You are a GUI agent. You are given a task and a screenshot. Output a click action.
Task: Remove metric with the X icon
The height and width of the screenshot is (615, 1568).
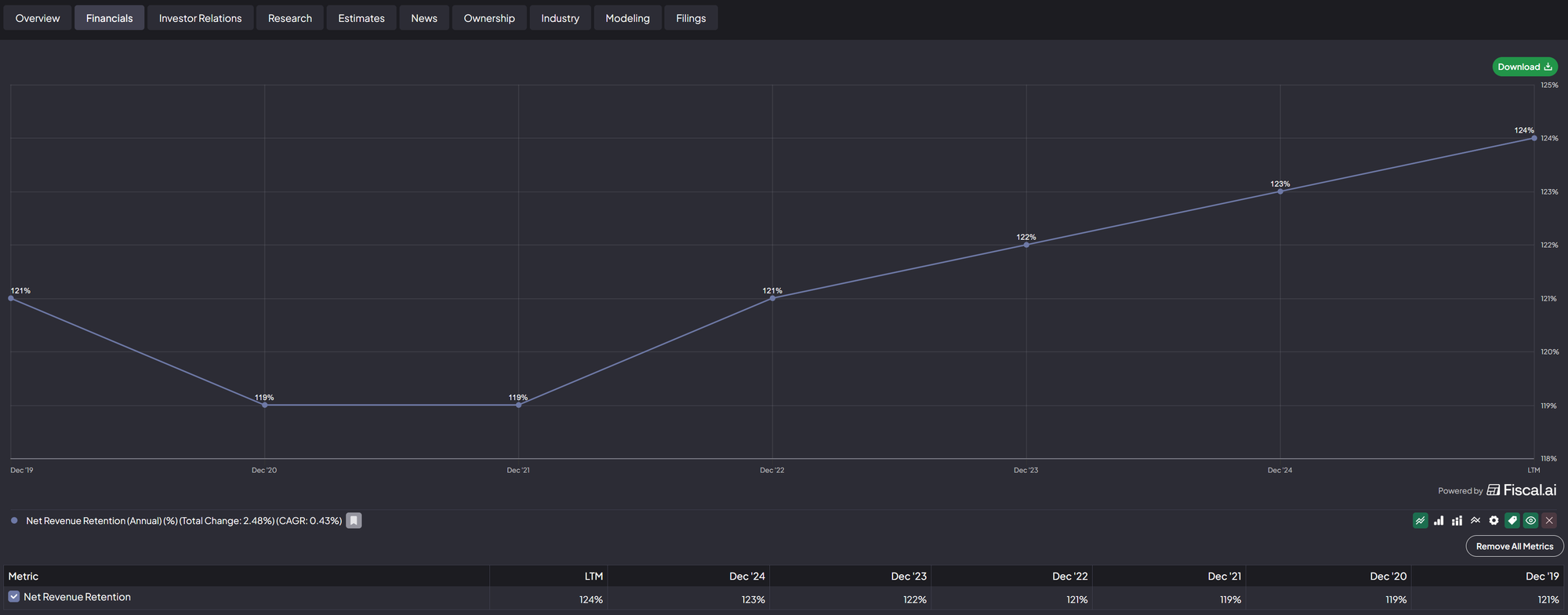point(1549,521)
